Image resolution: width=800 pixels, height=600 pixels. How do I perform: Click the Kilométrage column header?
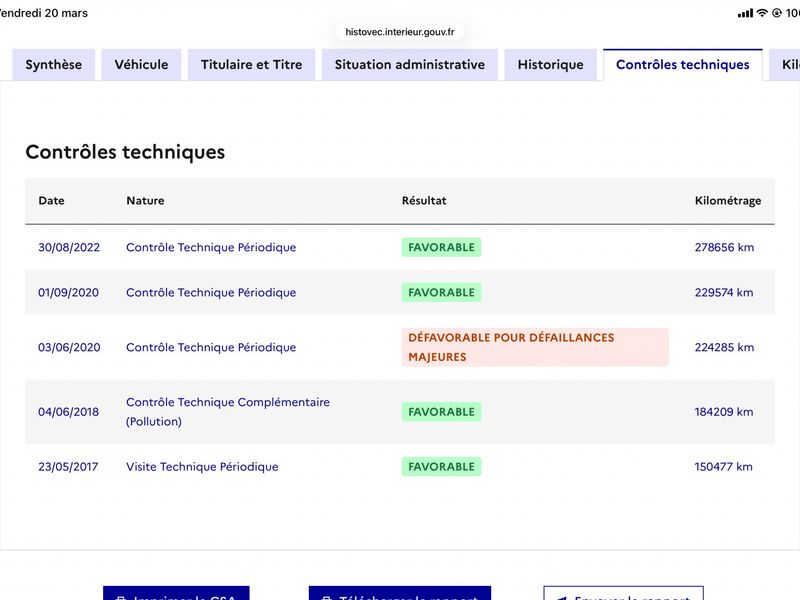(x=728, y=201)
